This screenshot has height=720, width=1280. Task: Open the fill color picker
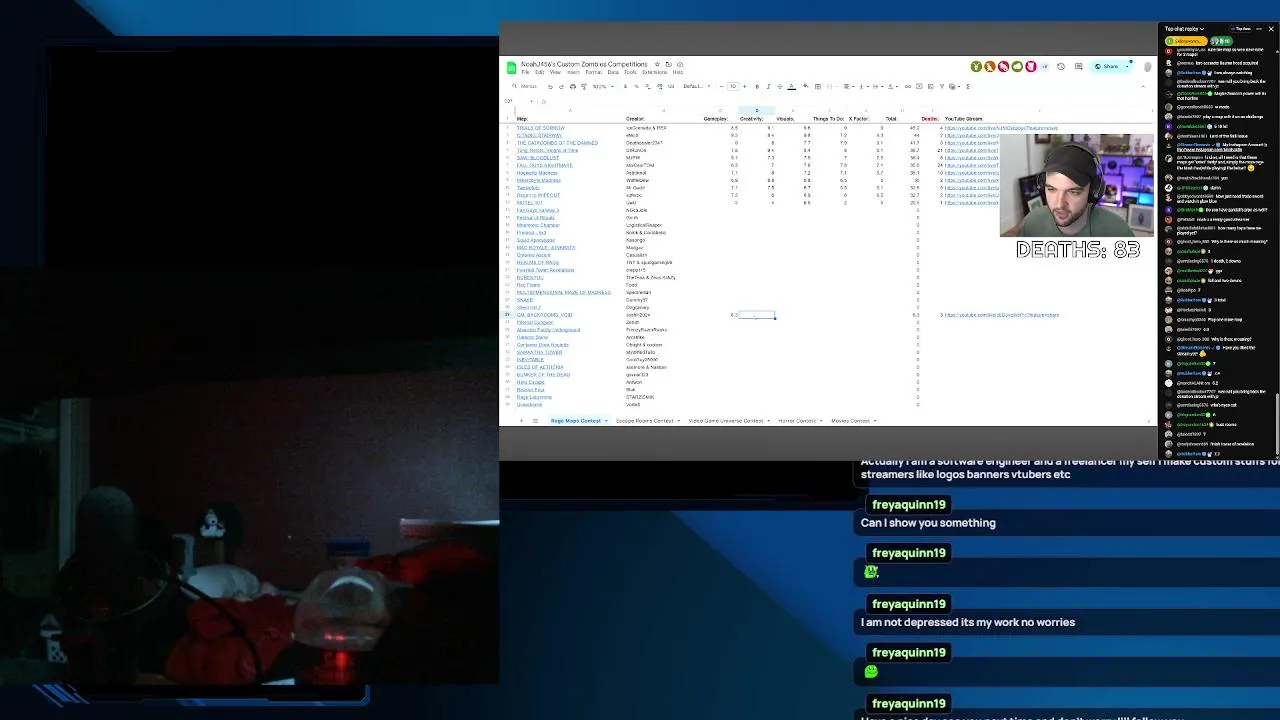(x=805, y=86)
